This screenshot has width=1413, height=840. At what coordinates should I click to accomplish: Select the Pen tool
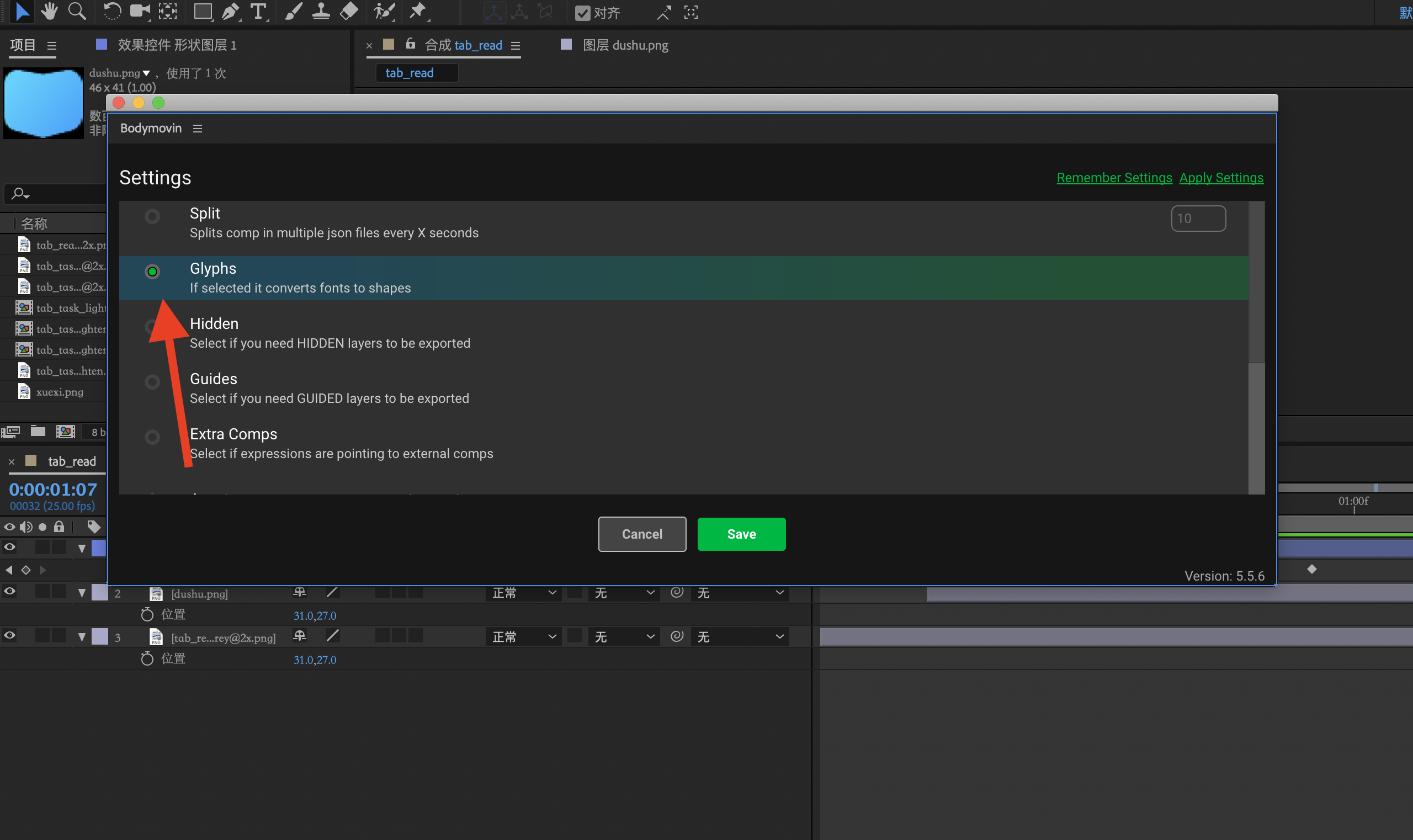point(230,12)
